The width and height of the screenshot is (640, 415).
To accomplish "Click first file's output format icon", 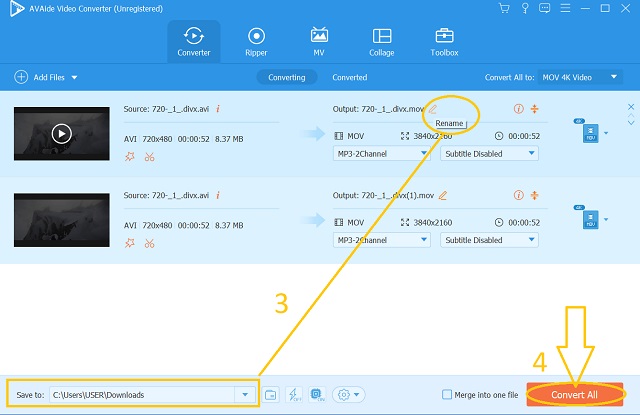I will [590, 133].
